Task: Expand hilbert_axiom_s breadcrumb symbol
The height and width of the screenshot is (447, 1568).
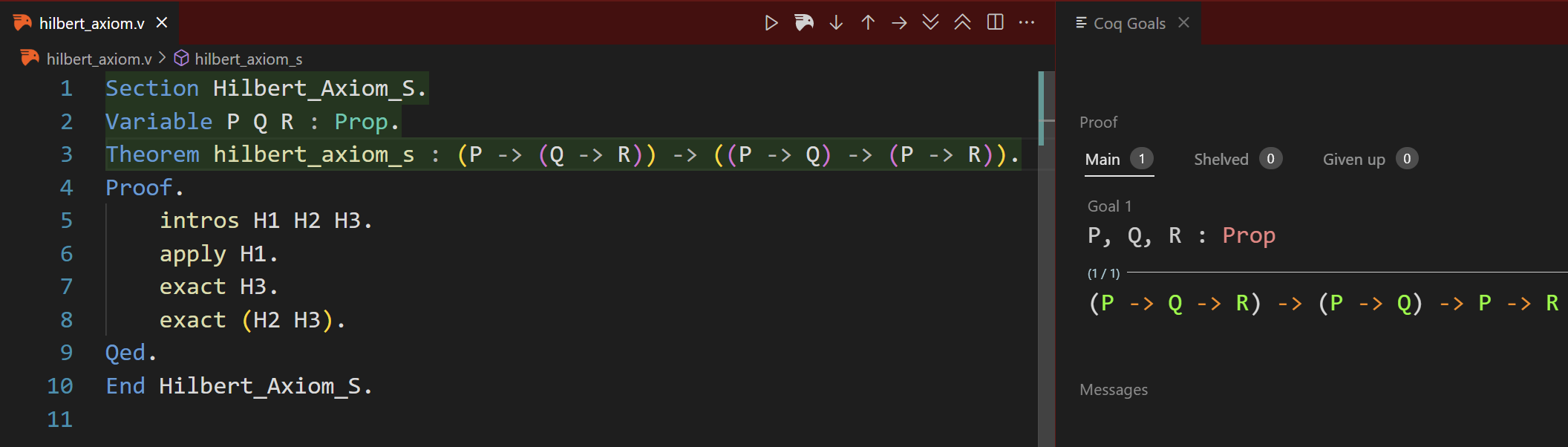Action: pos(248,59)
